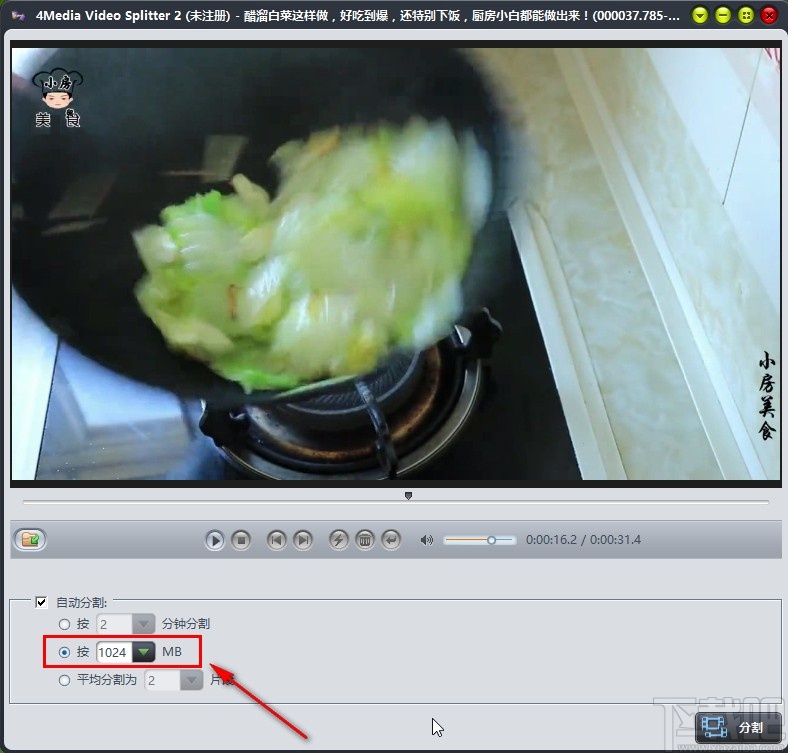Image resolution: width=788 pixels, height=753 pixels.
Task: Set a split point with the lightning icon
Action: [339, 540]
